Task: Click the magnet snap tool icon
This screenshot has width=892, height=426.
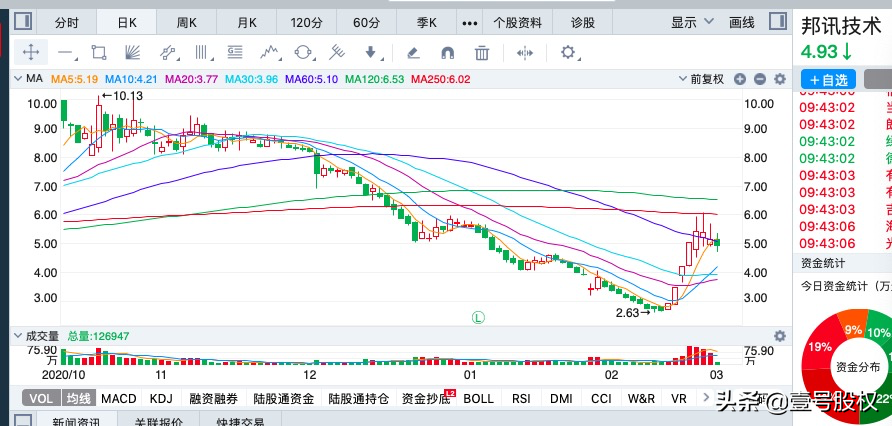Action: [x=446, y=53]
